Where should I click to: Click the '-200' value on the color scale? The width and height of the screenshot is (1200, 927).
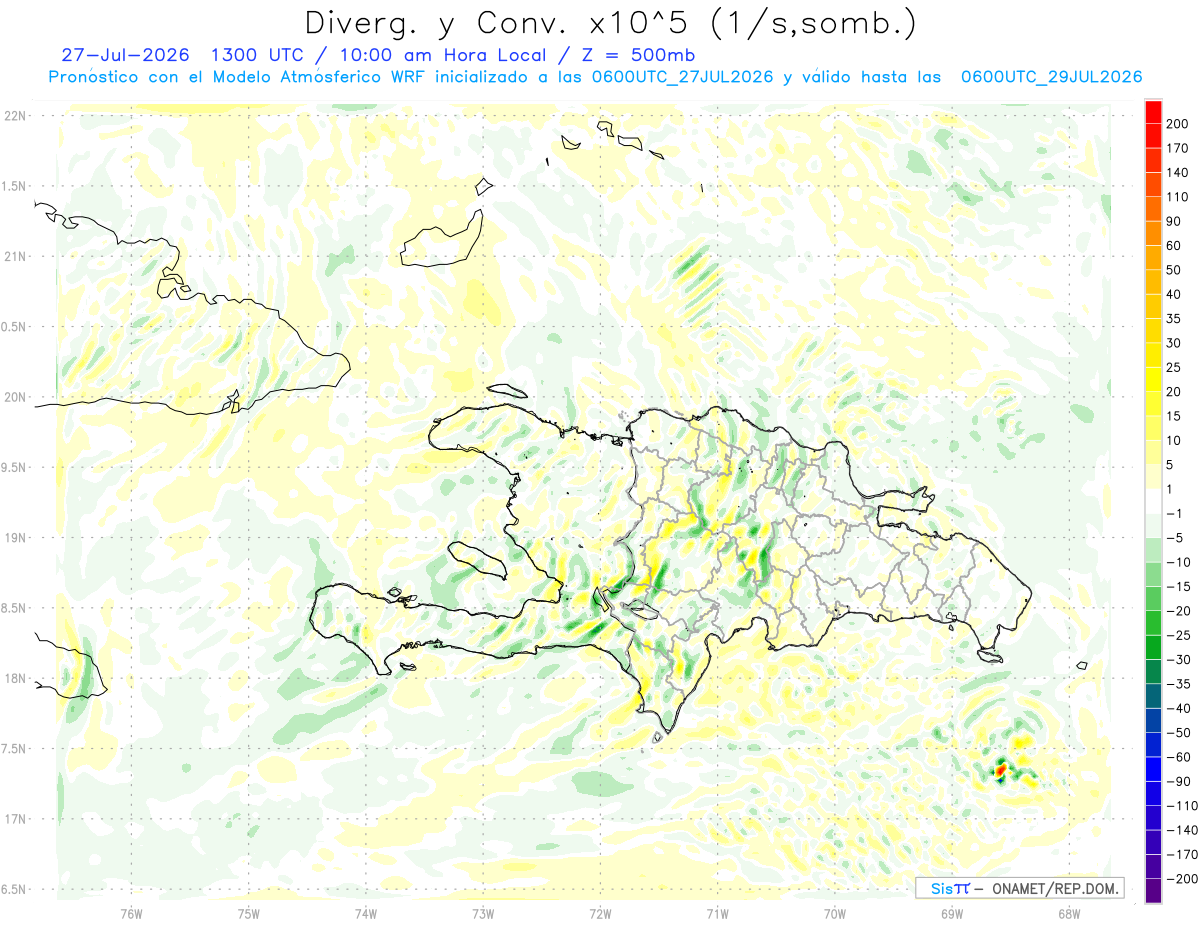point(1180,879)
